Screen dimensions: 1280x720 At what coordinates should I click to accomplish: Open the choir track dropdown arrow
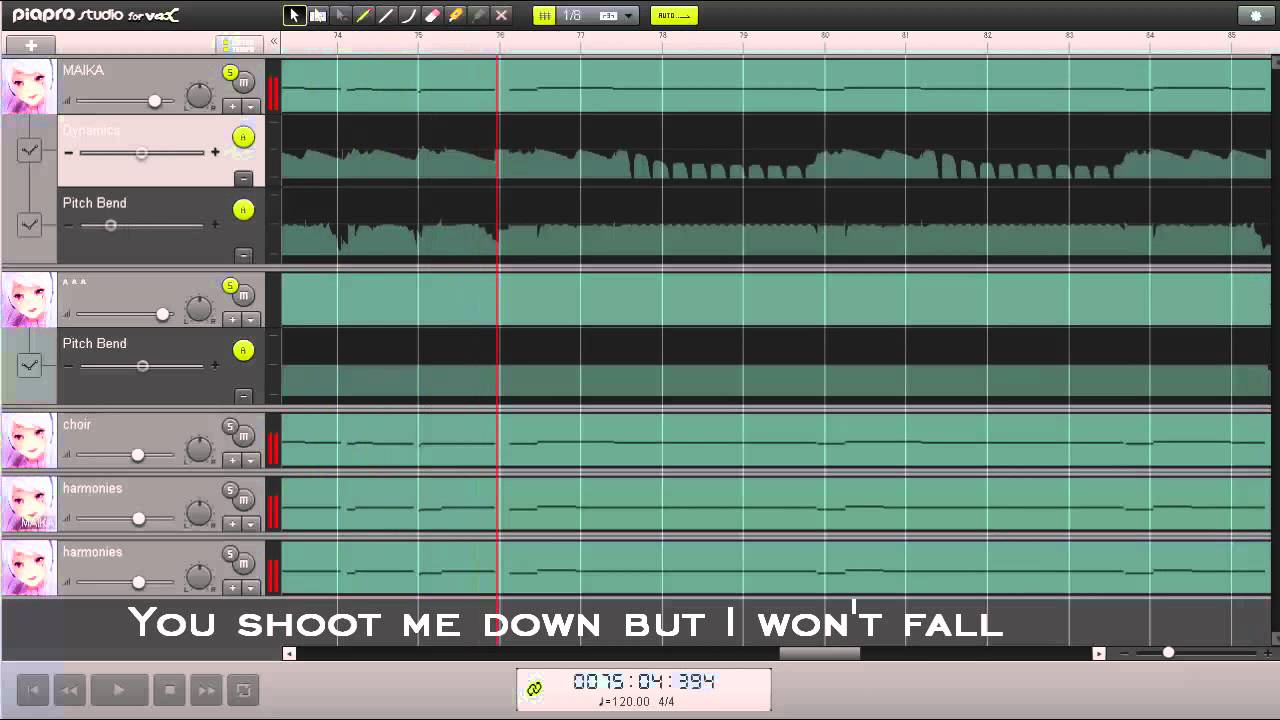251,460
